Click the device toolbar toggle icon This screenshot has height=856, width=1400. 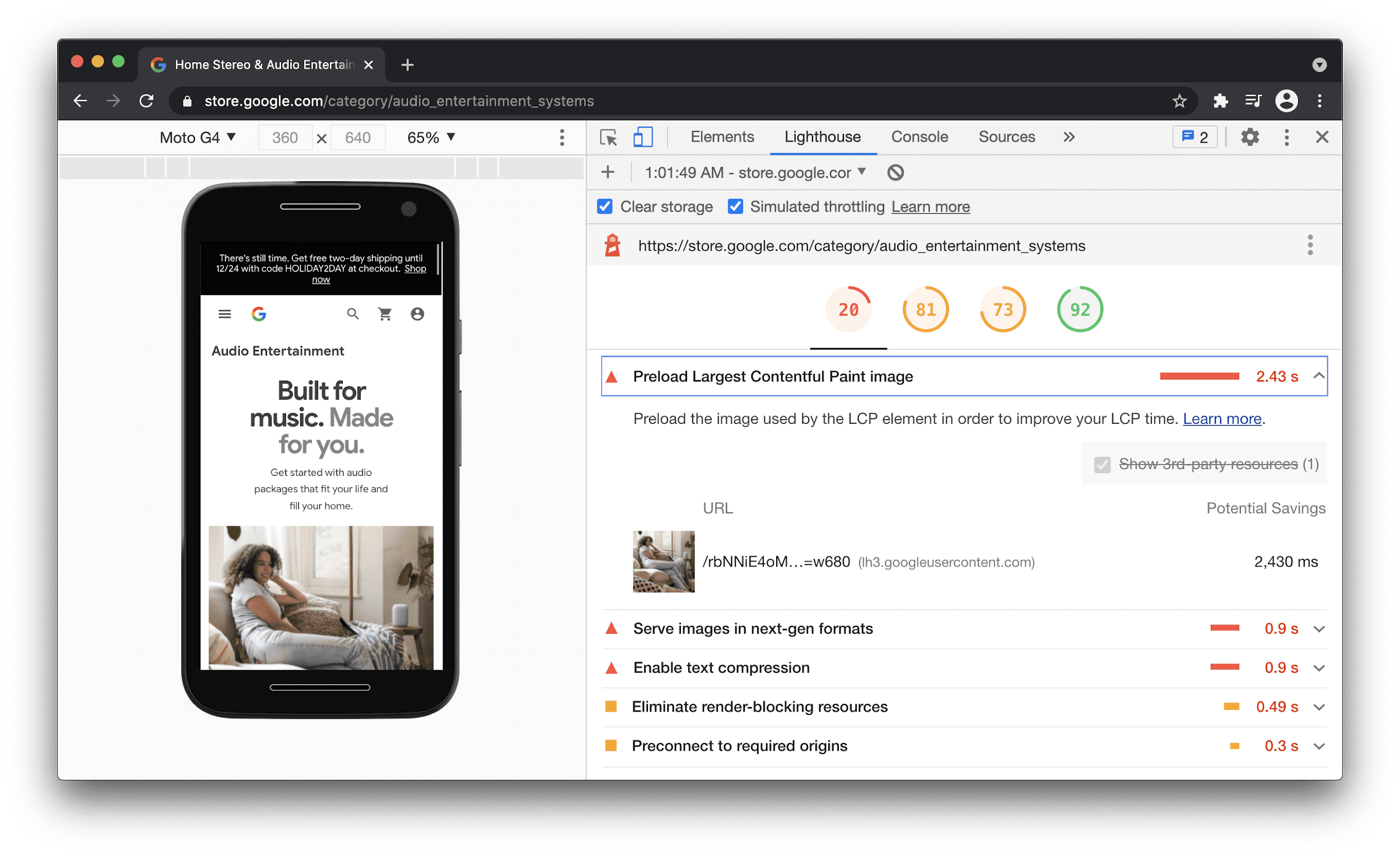pyautogui.click(x=640, y=138)
